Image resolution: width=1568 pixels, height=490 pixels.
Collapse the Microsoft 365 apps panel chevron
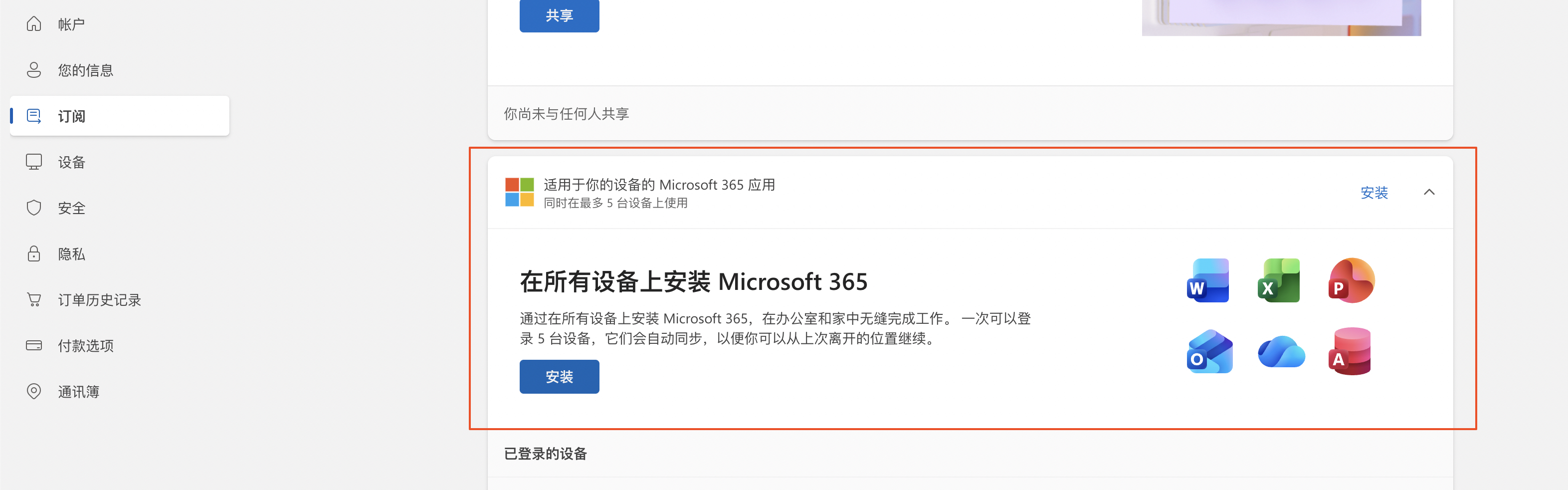(x=1429, y=192)
